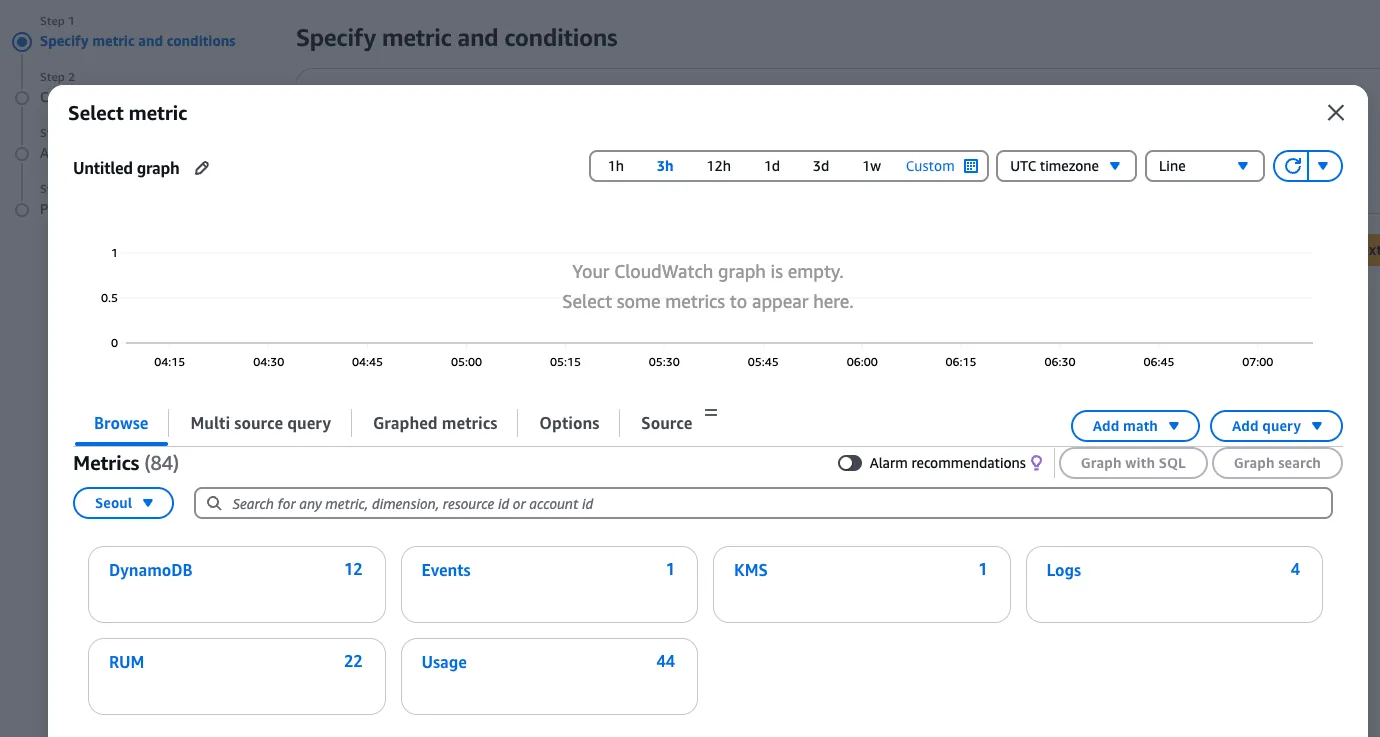Screen dimensions: 1380x737
Task: Open the Usage metrics card
Action: 548,676
